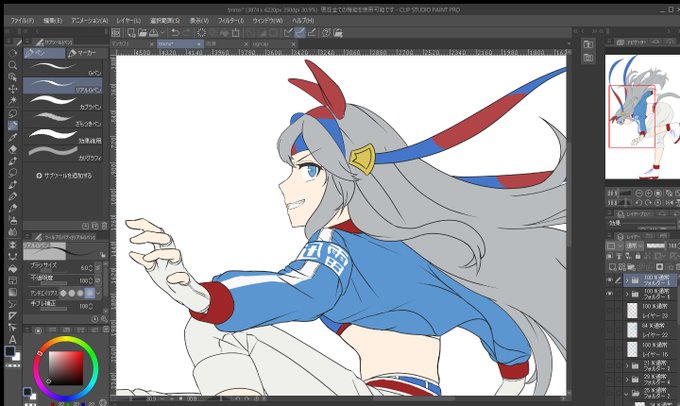Click the Redo arrow icon
The width and height of the screenshot is (680, 406).
point(186,33)
